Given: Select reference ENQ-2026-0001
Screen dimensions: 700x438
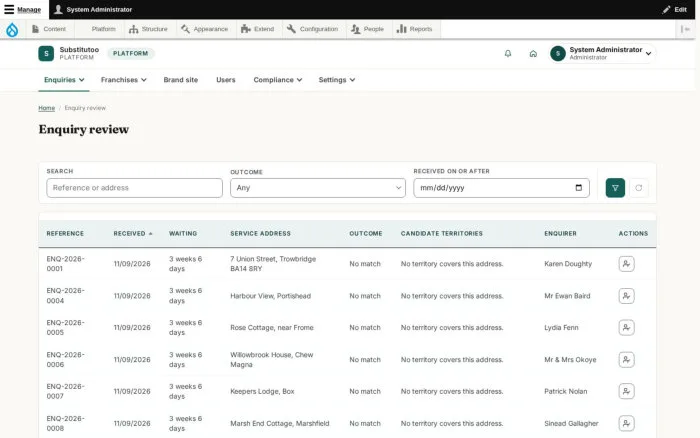Looking at the screenshot, I should [x=66, y=264].
